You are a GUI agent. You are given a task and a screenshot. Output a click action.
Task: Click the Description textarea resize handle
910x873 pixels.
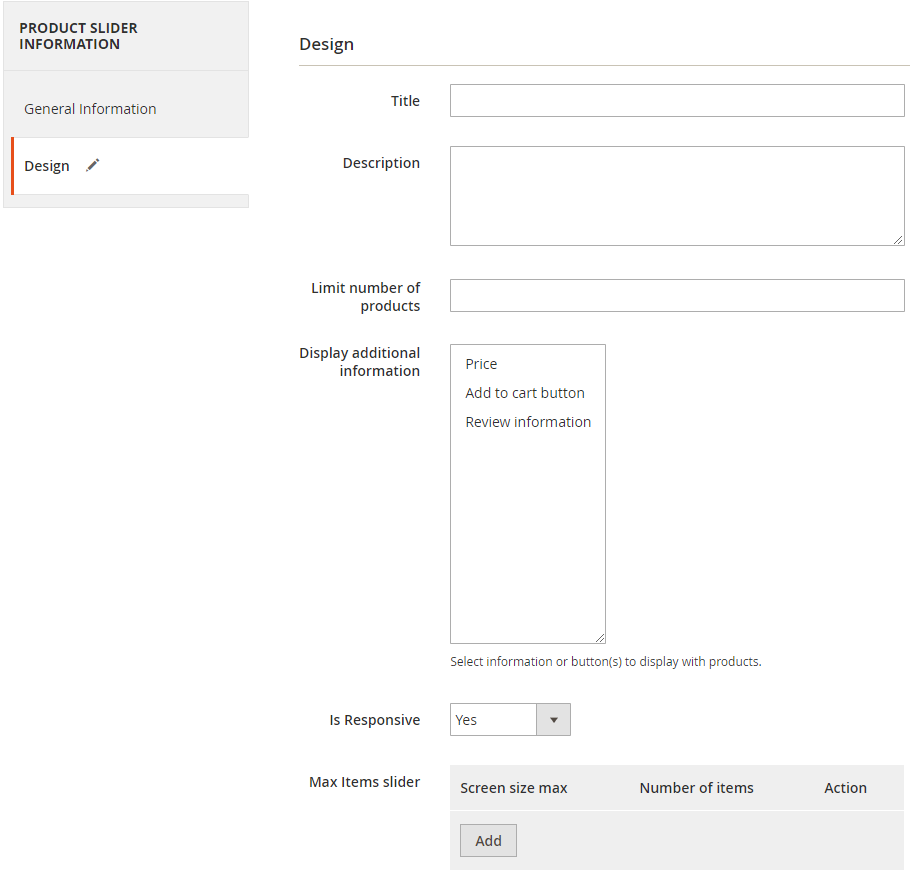tap(898, 239)
